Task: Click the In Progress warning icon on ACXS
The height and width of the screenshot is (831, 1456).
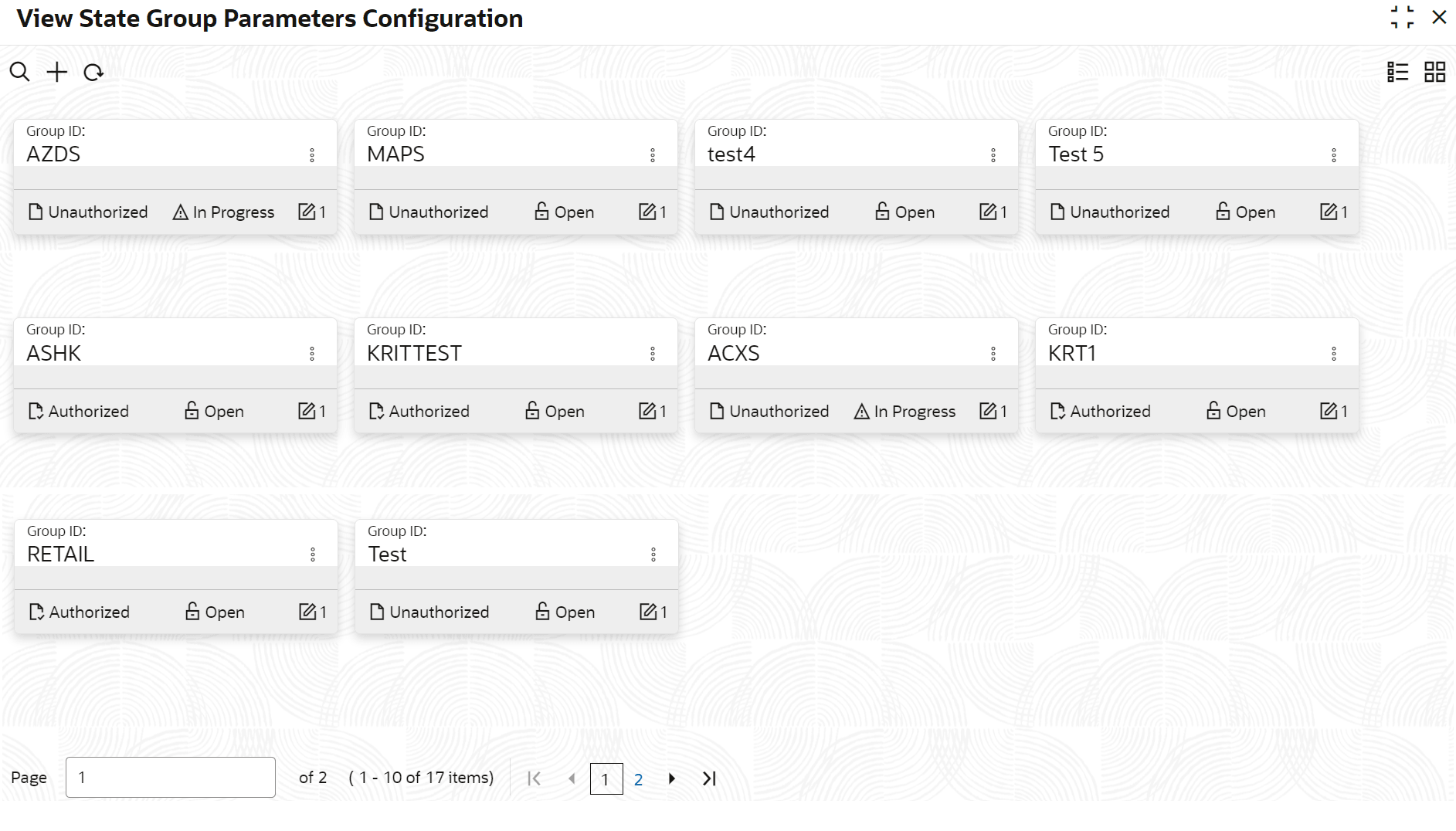Action: pyautogui.click(x=862, y=412)
